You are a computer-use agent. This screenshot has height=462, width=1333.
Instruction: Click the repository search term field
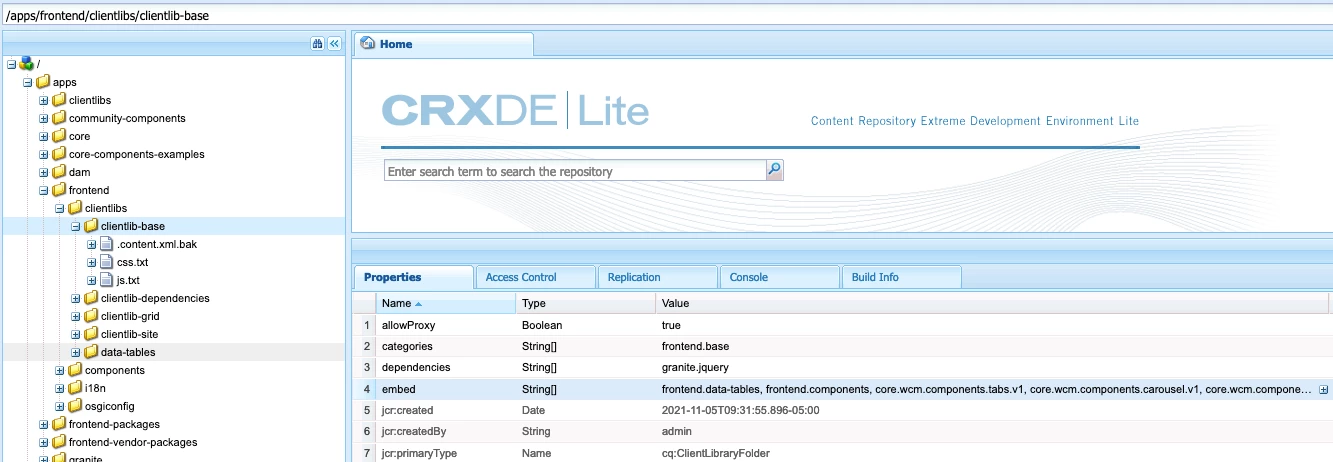click(575, 171)
